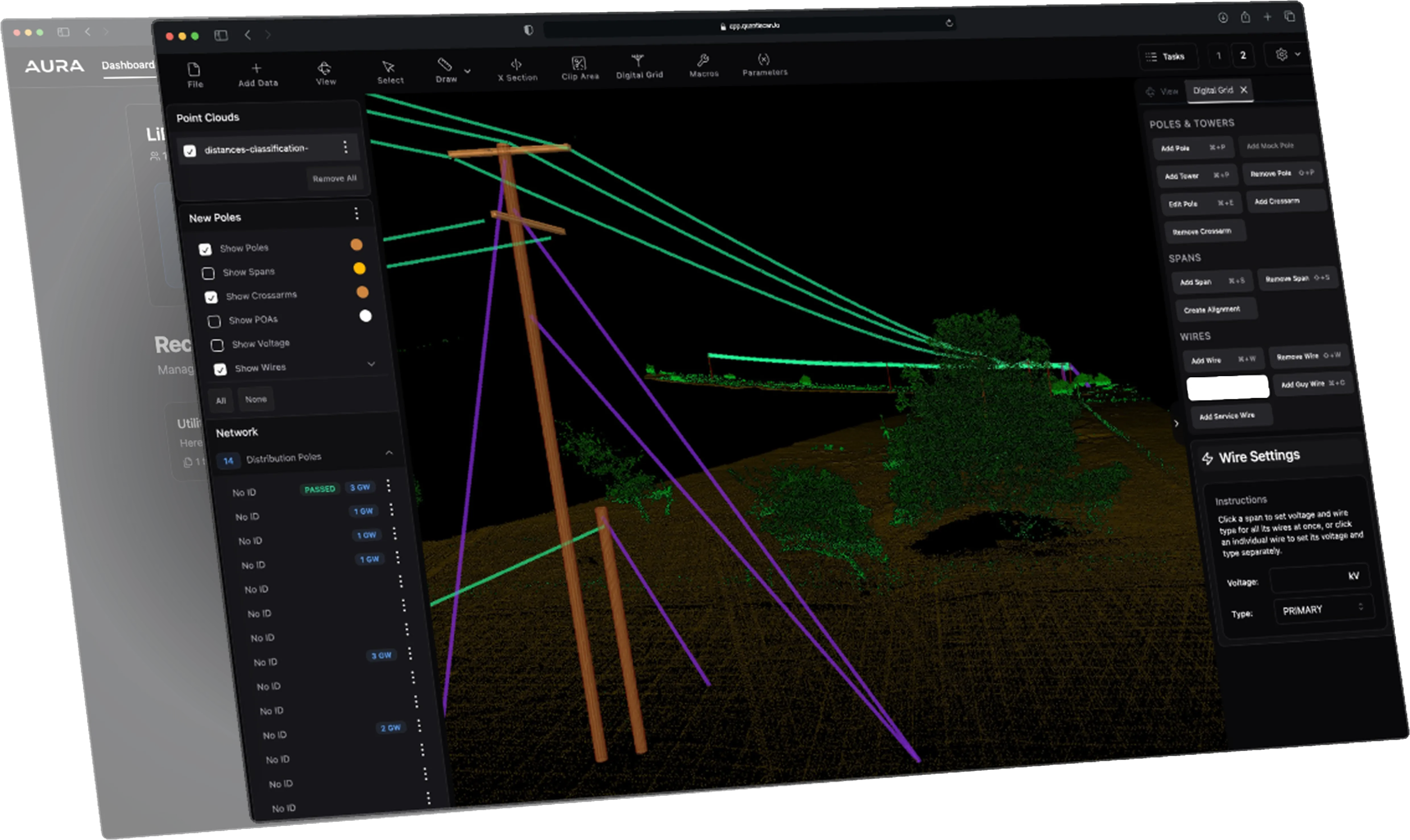Click the privacy shield icon beside address bar
Image resolution: width=1410 pixels, height=840 pixels.
[529, 30]
